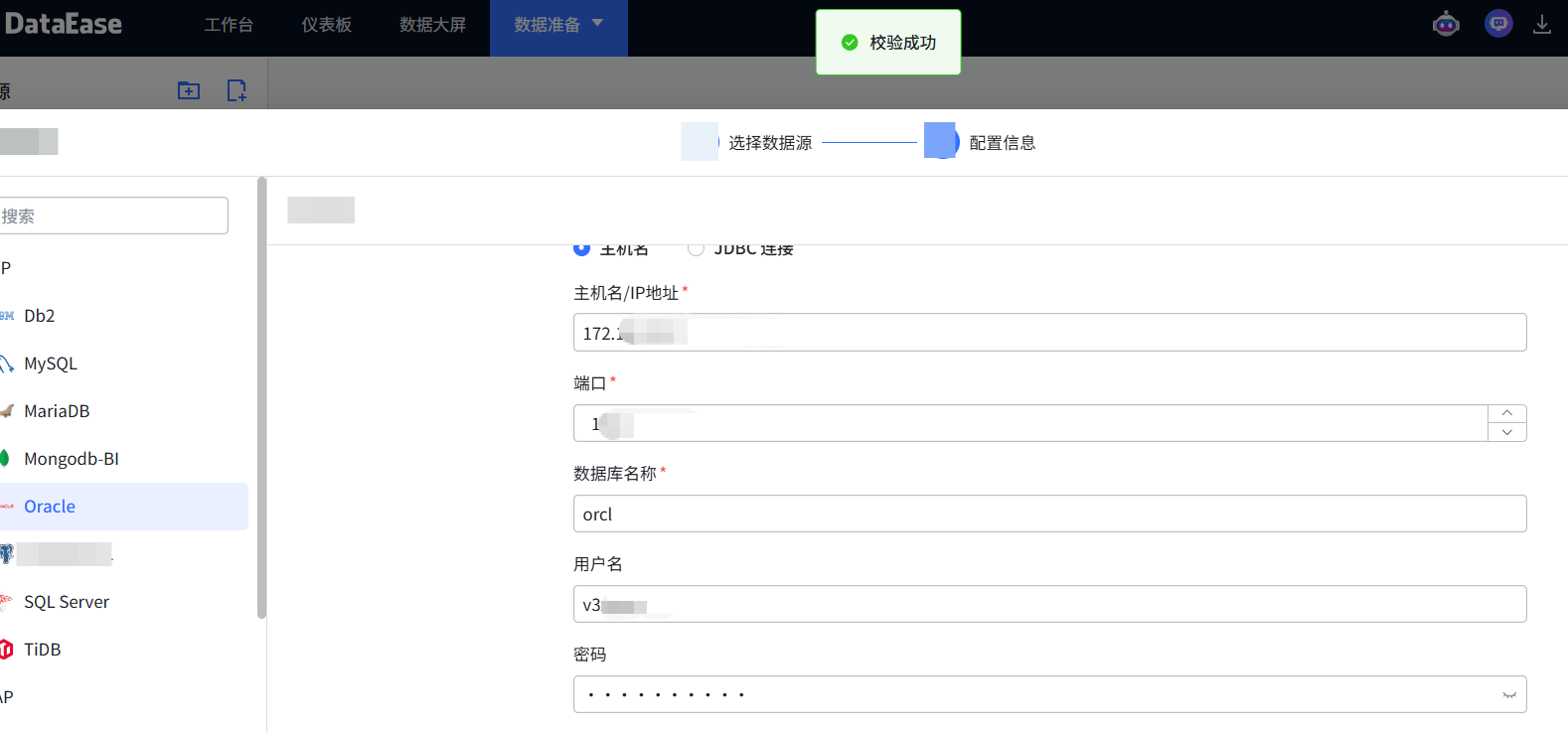
Task: Click the 校验成功 notification
Action: tap(888, 42)
